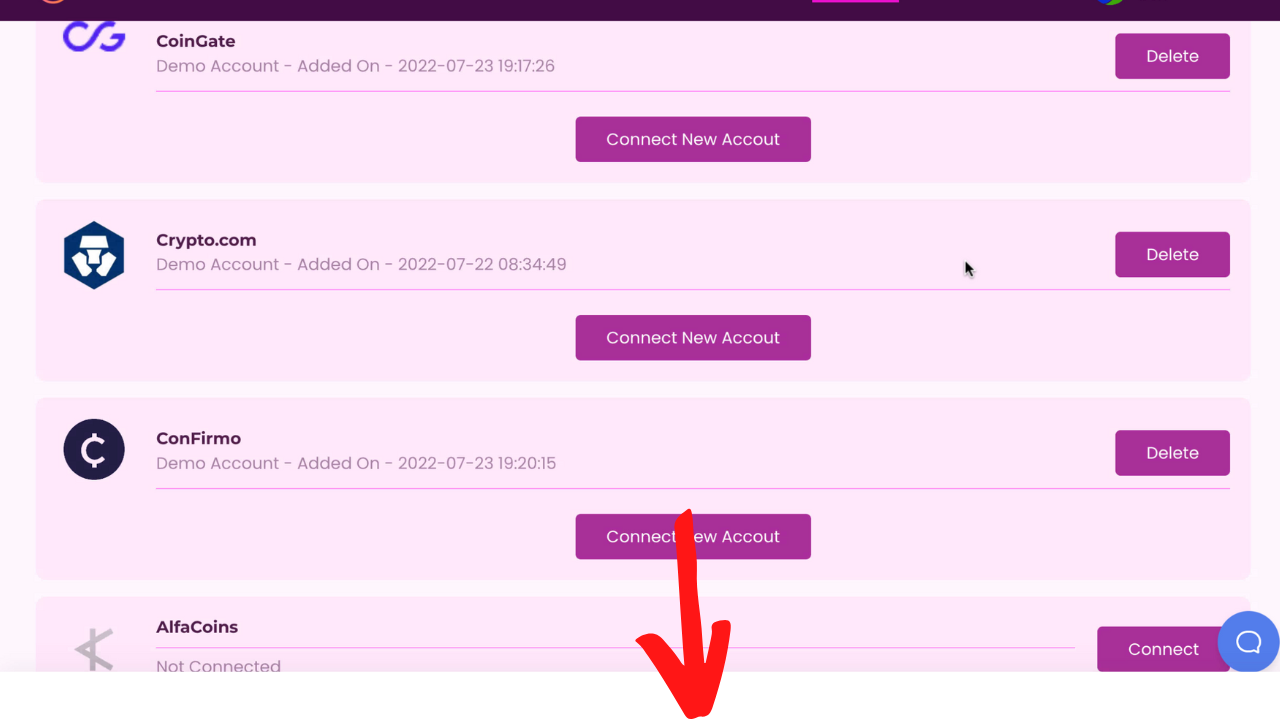Connect a new account under CoinGate
Screen dimensions: 1280x720
(x=693, y=139)
